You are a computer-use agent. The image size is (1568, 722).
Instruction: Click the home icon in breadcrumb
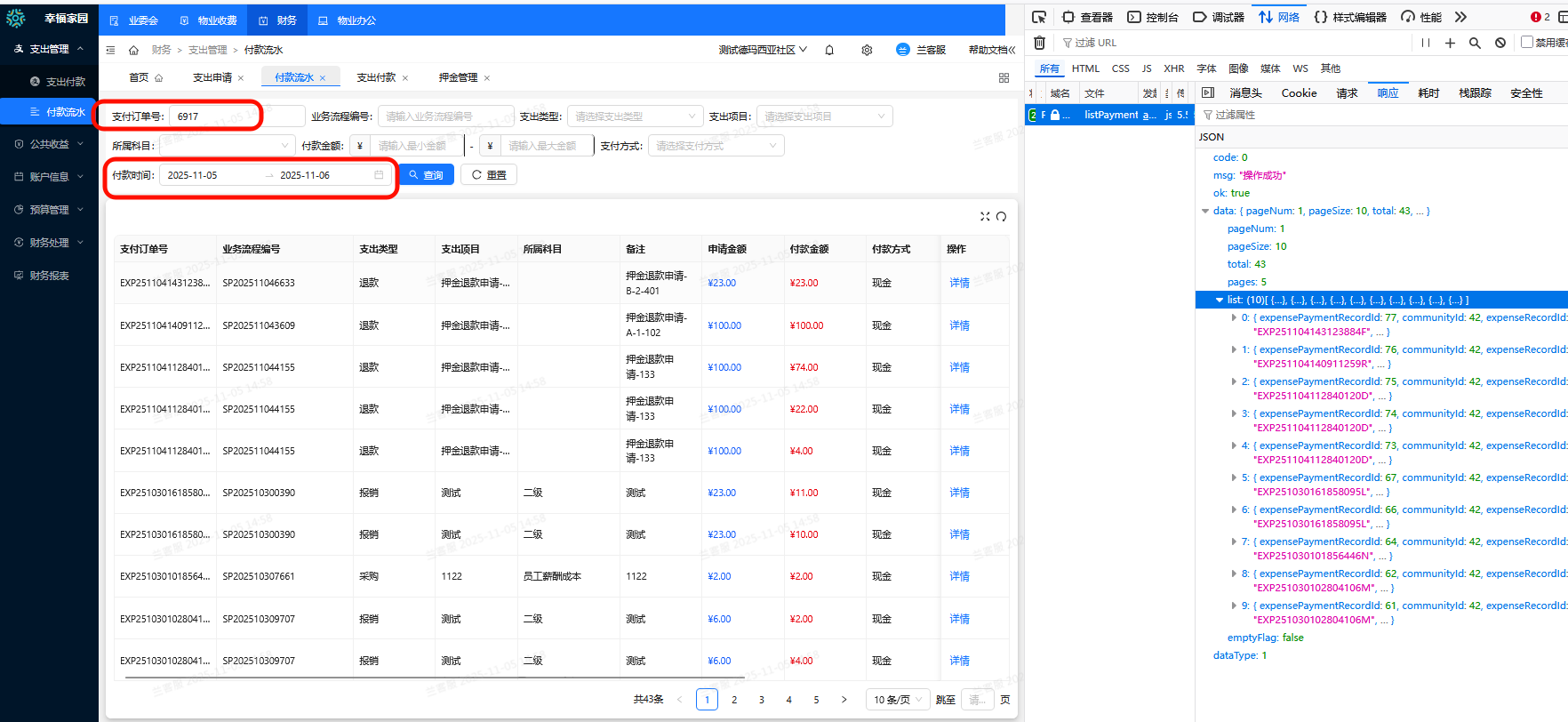tap(133, 50)
